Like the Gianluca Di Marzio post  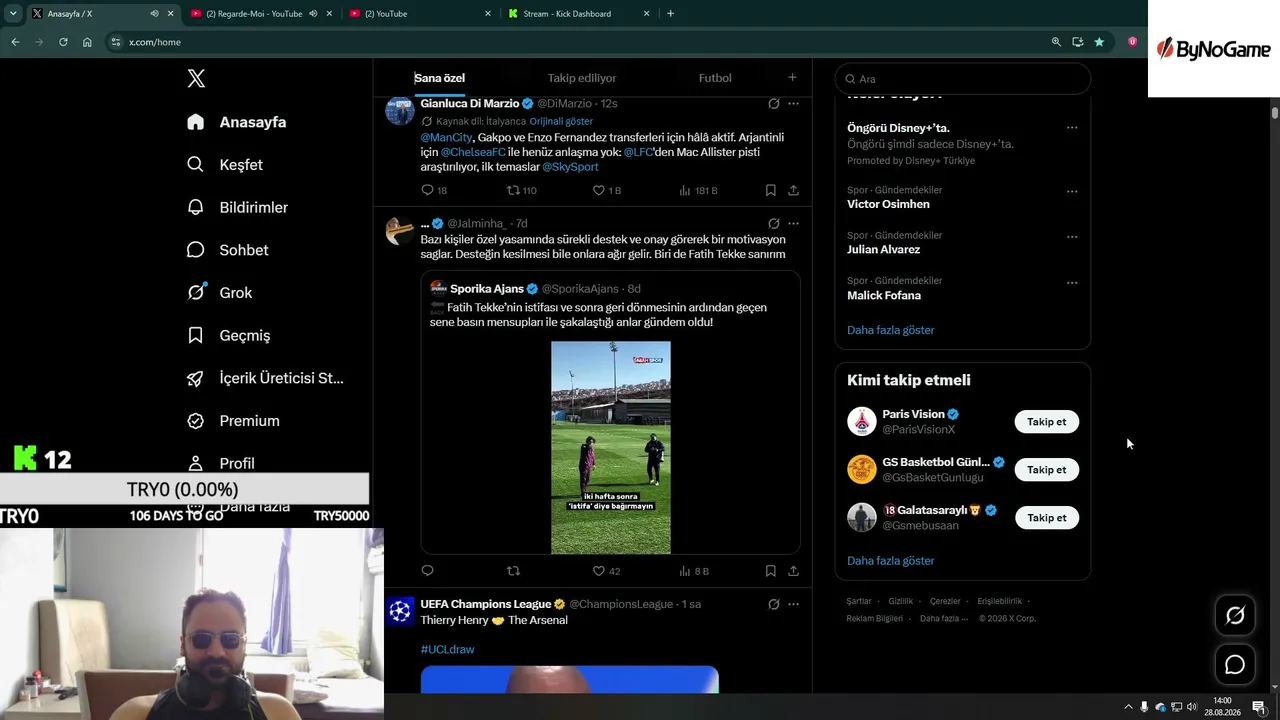click(x=599, y=190)
